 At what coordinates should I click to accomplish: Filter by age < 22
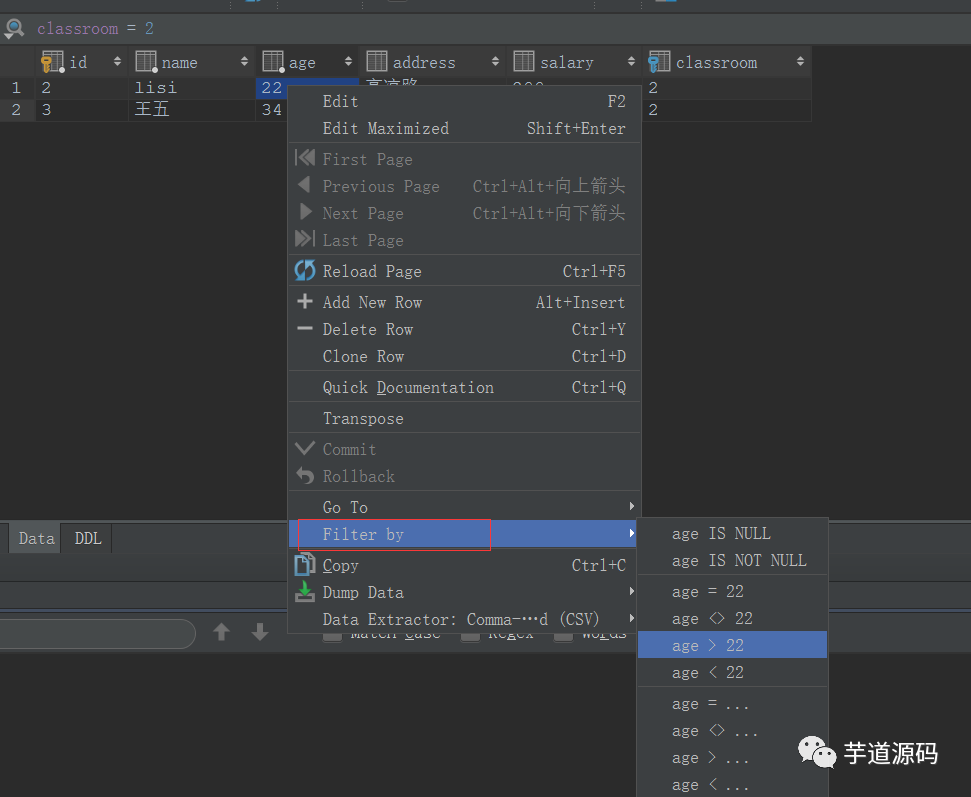click(x=733, y=673)
